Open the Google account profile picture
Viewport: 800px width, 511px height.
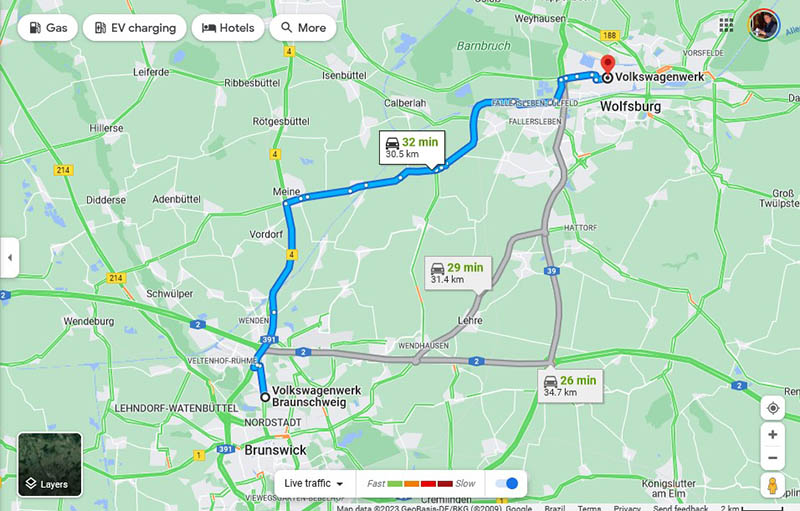point(764,24)
